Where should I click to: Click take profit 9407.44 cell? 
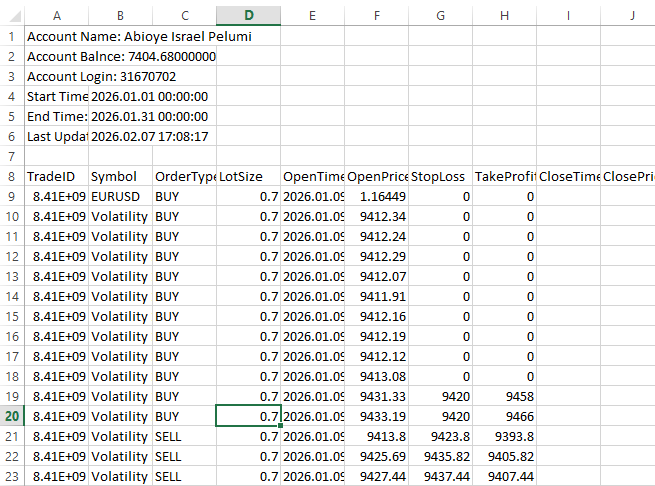click(x=504, y=476)
